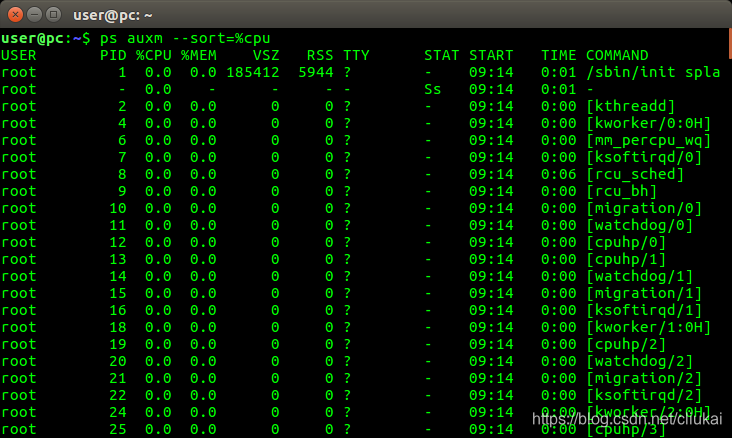This screenshot has height=438, width=732.
Task: Click the [ksoftirqd/0] process name
Action: coord(644,157)
